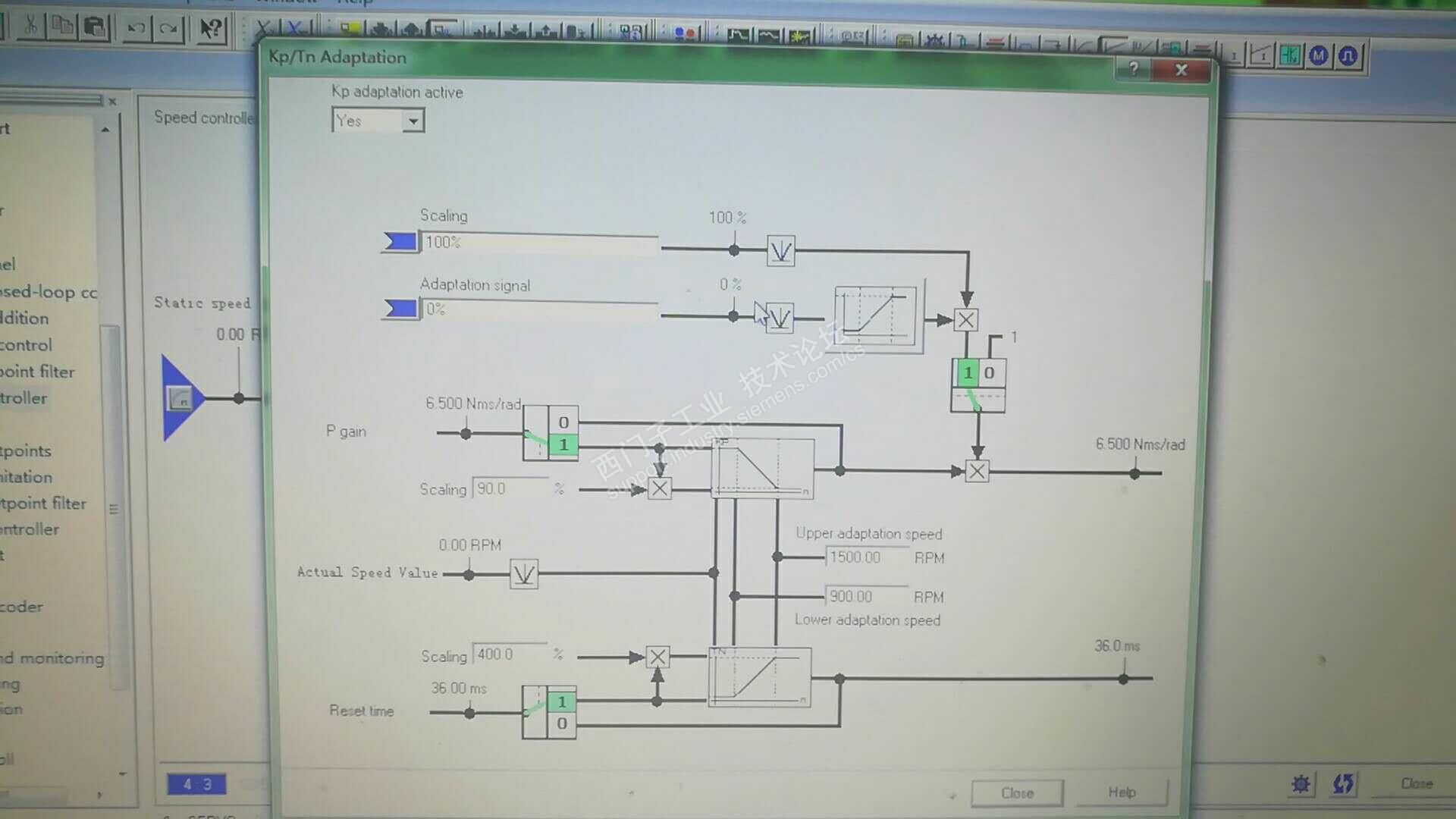This screenshot has height=819, width=1456.
Task: Open the Kp adaptation active dropdown
Action: [413, 121]
